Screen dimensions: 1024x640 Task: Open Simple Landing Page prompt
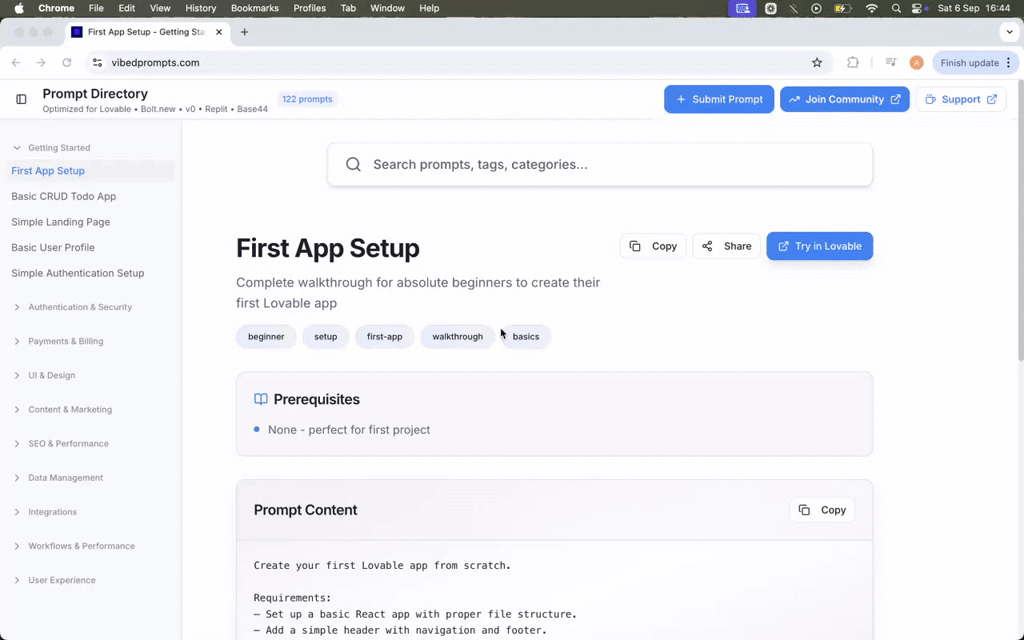click(61, 222)
